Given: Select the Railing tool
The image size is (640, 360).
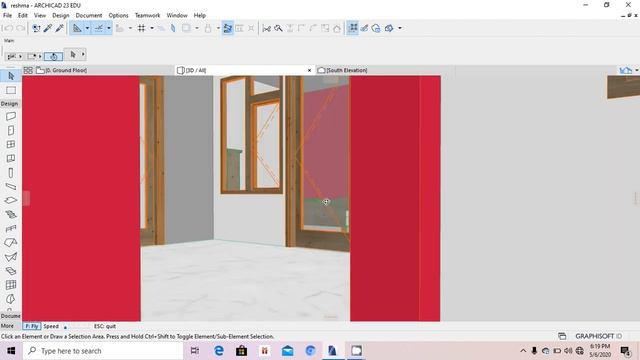Looking at the screenshot, I should click(11, 229).
